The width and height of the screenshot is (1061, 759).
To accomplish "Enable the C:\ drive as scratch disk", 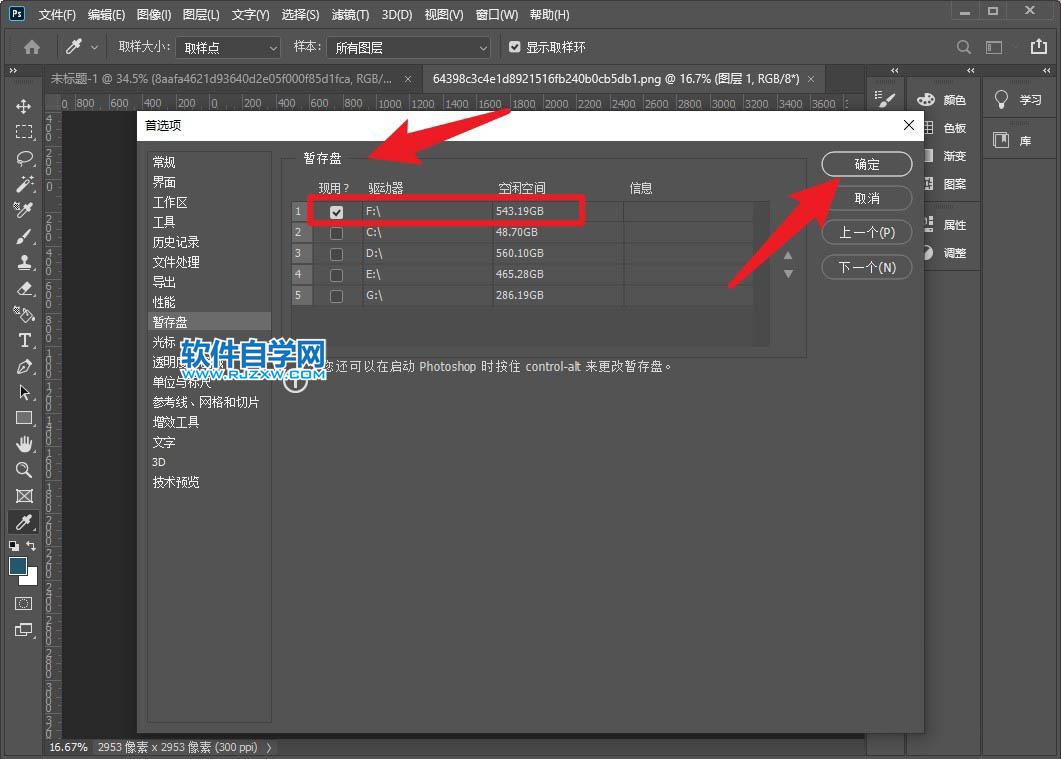I will tap(337, 232).
